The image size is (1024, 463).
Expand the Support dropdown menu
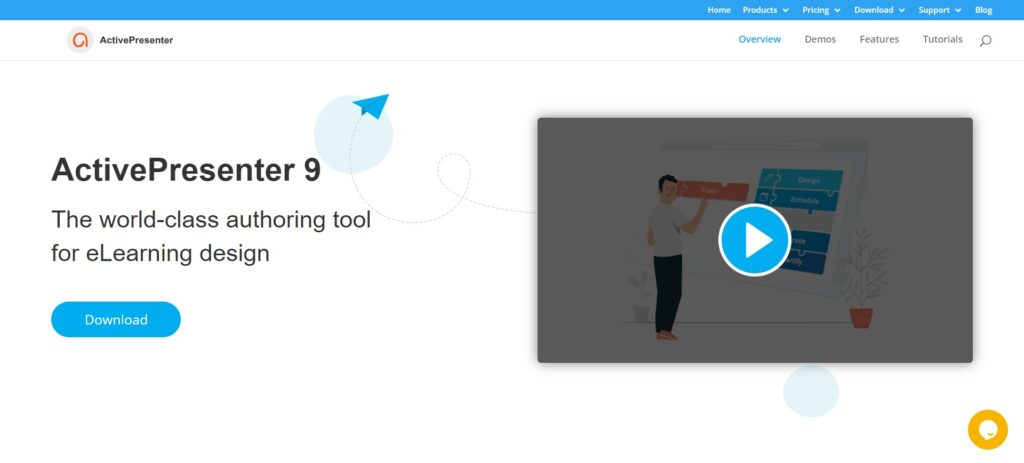click(x=940, y=10)
